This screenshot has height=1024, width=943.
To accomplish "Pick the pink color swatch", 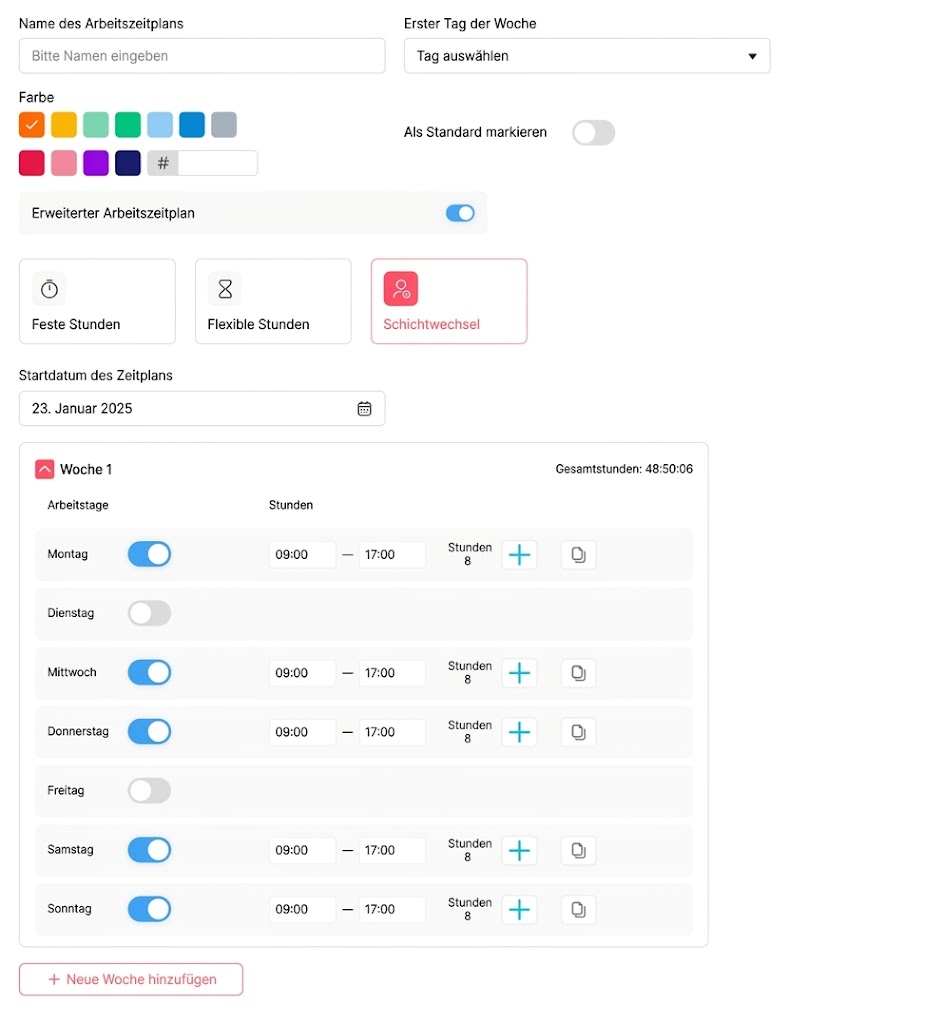I will click(x=64, y=163).
